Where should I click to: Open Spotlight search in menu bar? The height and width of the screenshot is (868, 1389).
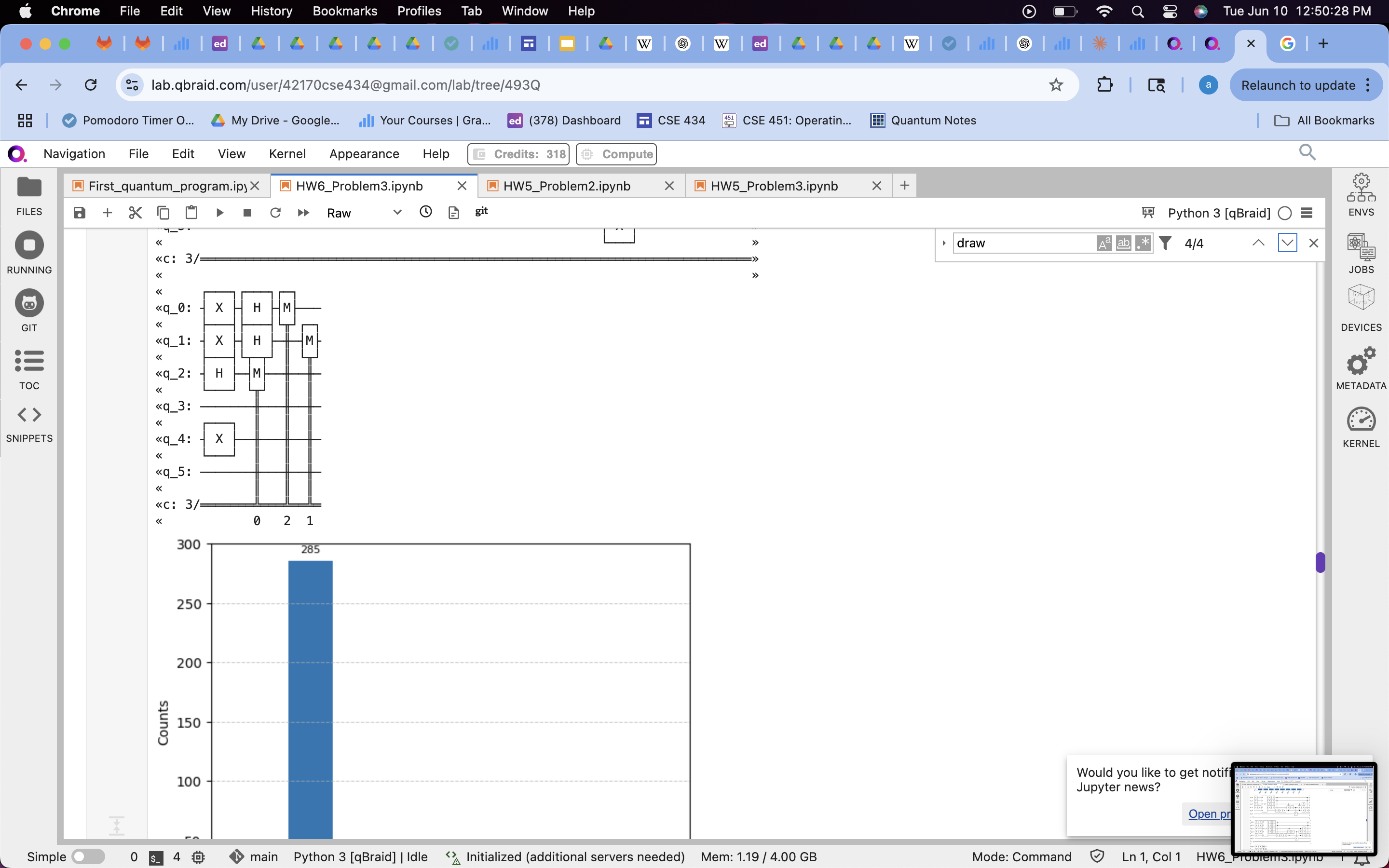(1137, 12)
